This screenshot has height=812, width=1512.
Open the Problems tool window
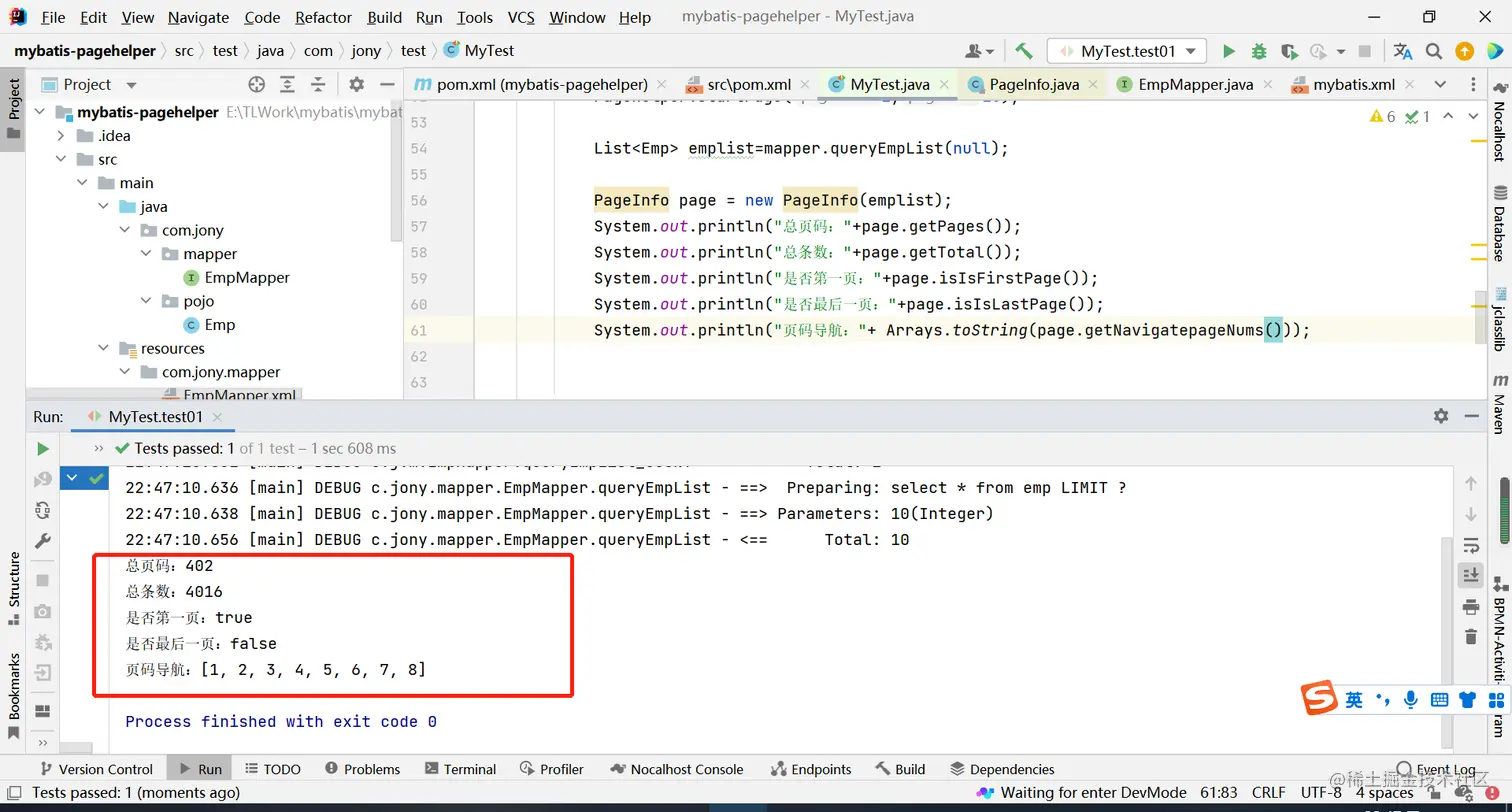(x=361, y=769)
